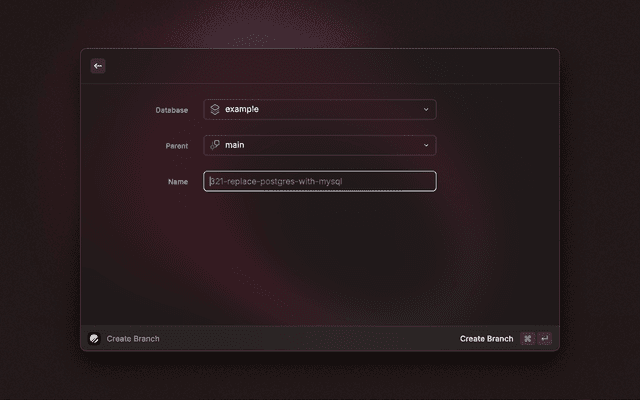Expand the Database dropdown chevron

(x=426, y=109)
